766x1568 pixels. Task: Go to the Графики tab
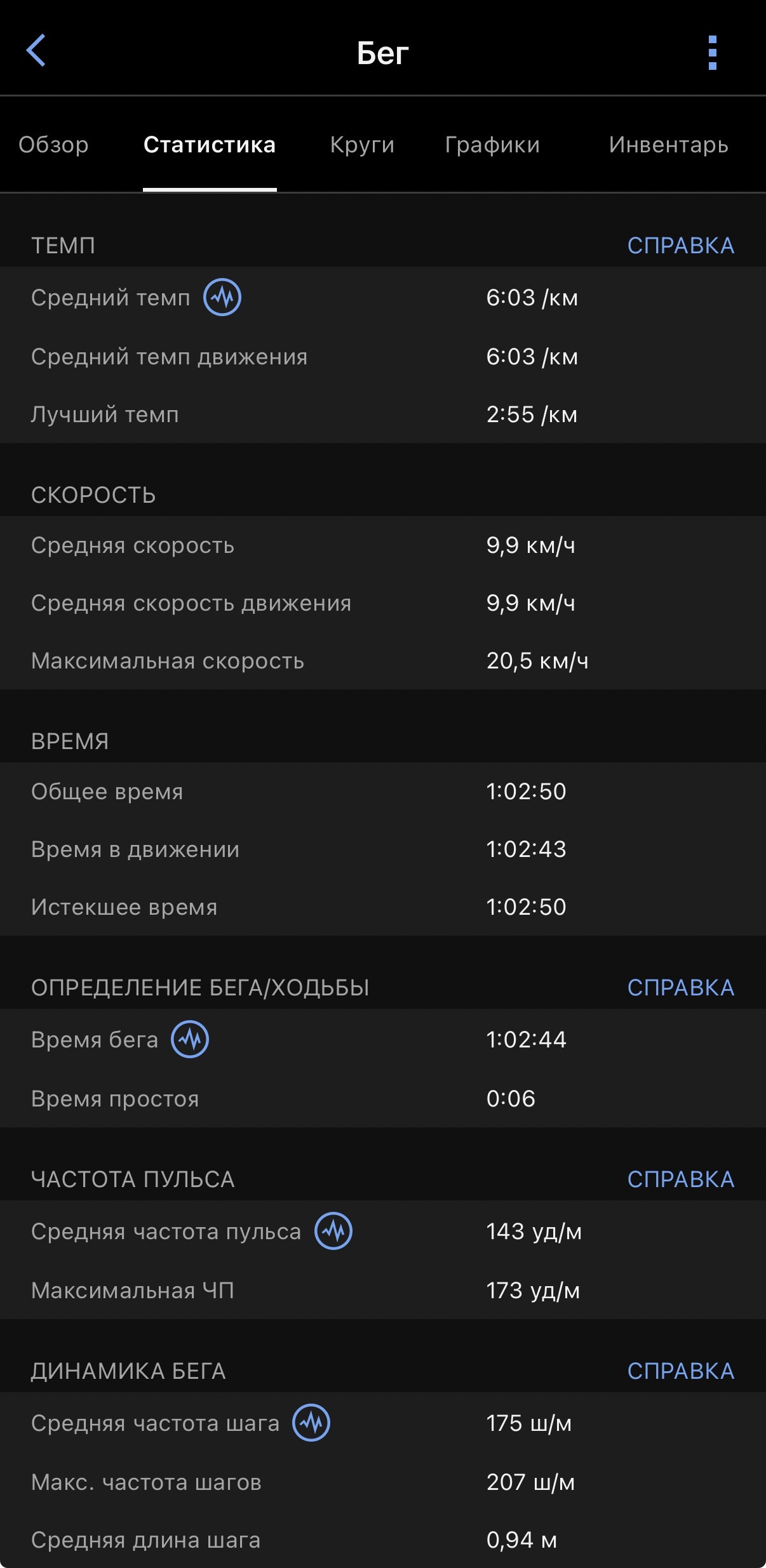click(x=492, y=145)
